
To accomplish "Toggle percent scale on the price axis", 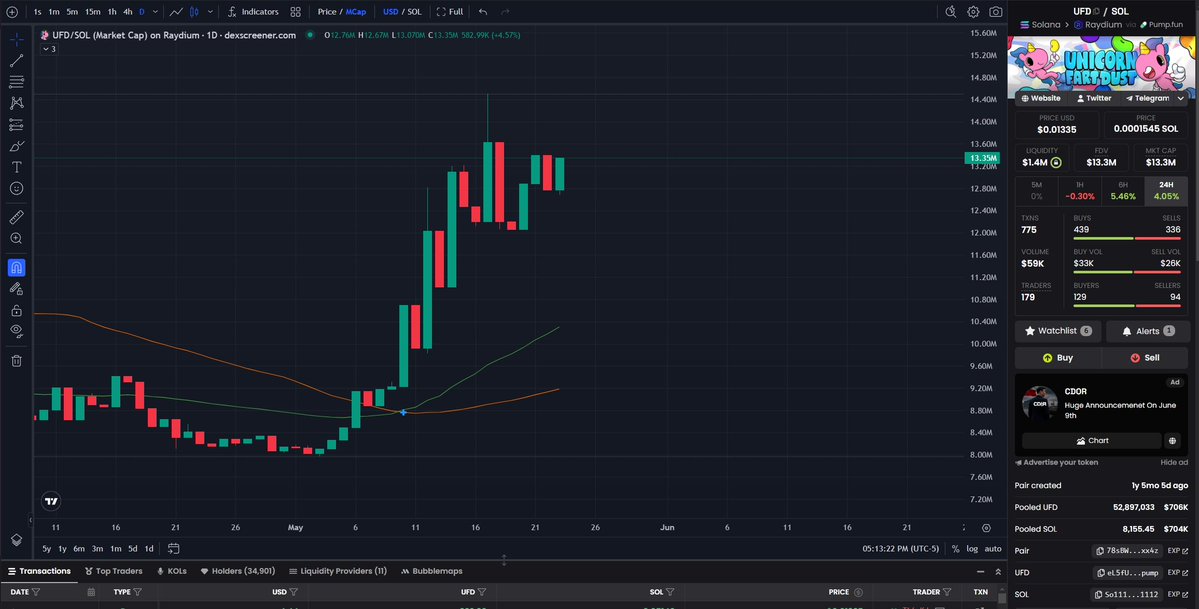I will click(x=955, y=549).
